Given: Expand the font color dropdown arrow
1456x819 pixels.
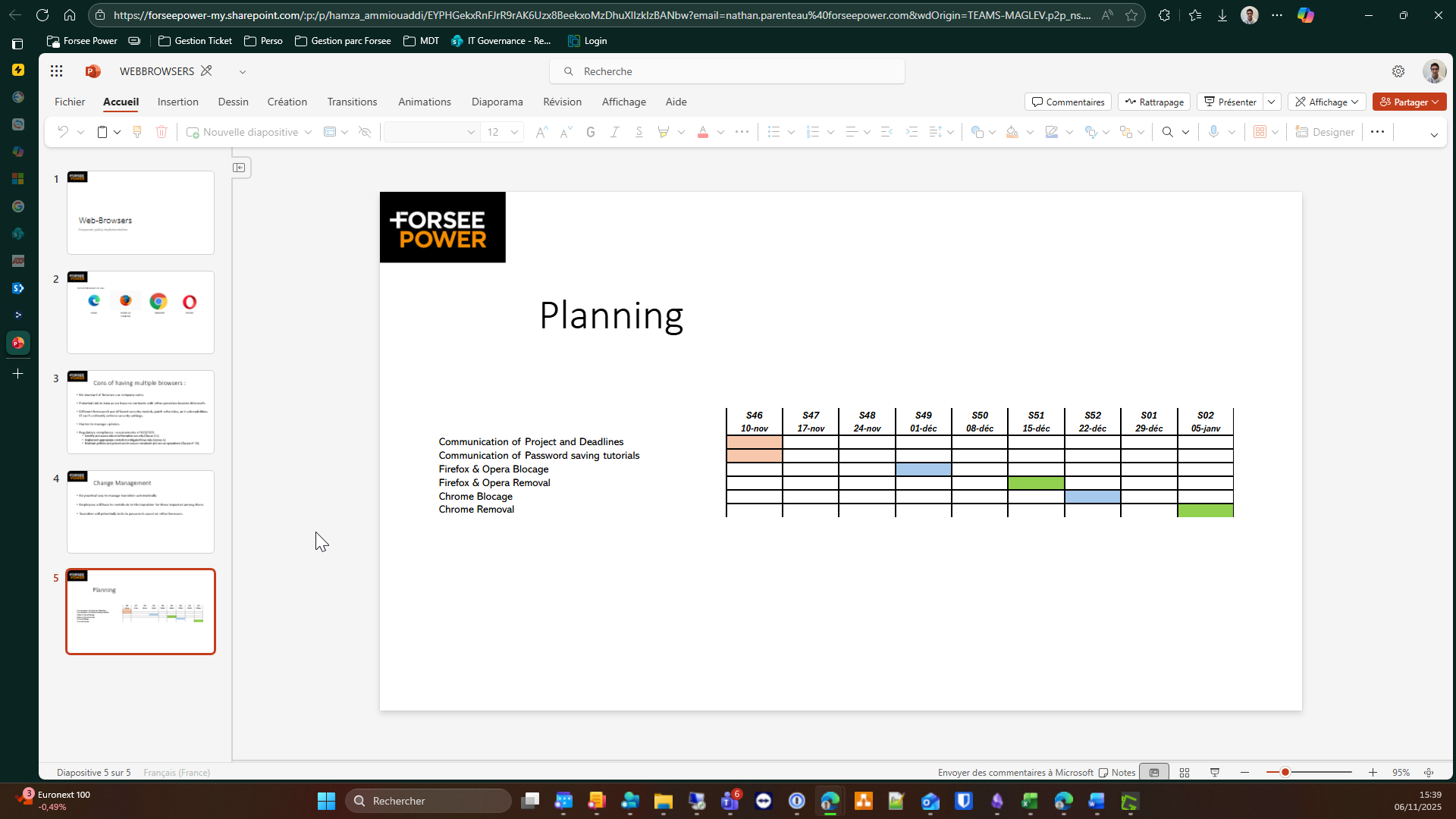Looking at the screenshot, I should tap(720, 131).
